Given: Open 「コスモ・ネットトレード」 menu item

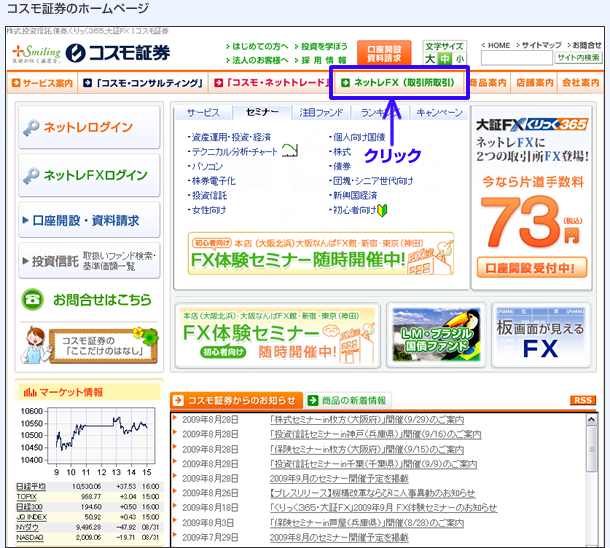Looking at the screenshot, I should click(x=272, y=83).
